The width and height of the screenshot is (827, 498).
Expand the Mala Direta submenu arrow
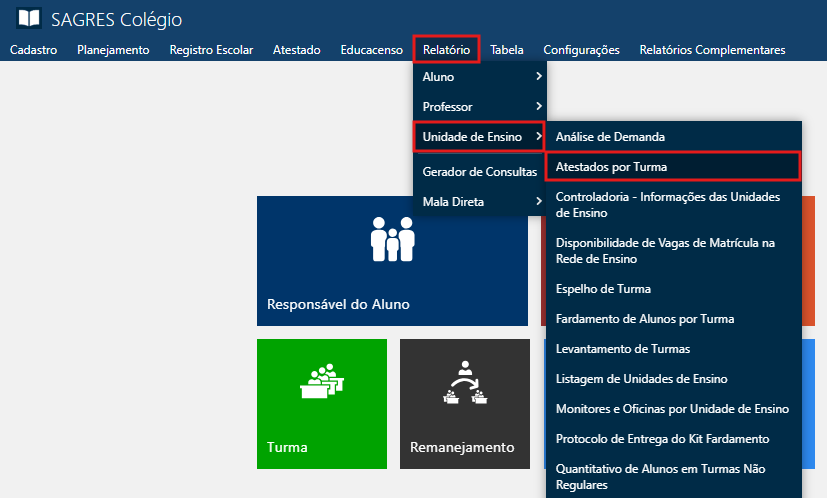pyautogui.click(x=538, y=202)
